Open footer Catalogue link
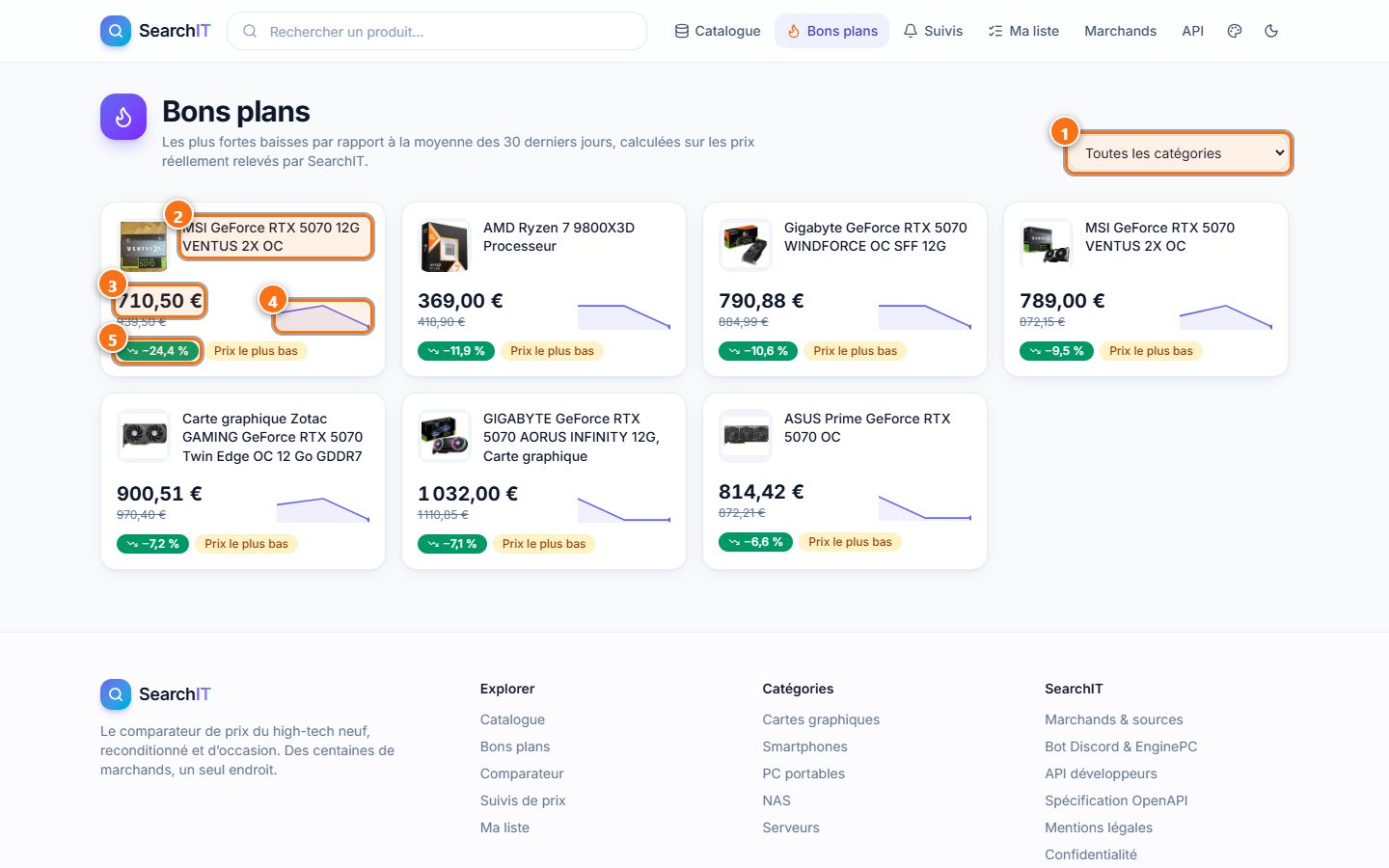This screenshot has height=868, width=1389. tap(512, 719)
